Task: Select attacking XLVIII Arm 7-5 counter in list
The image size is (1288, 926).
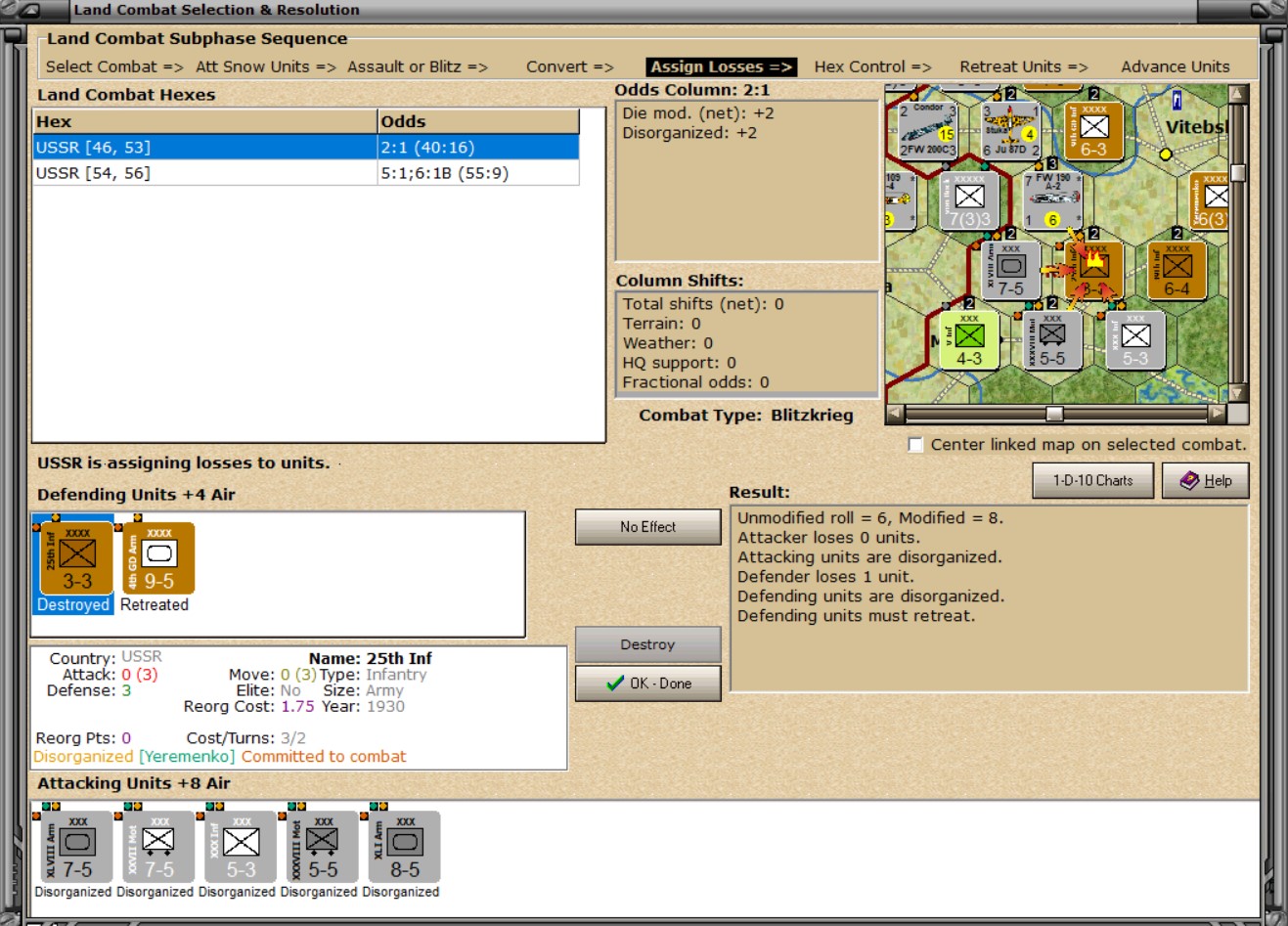Action: [76, 848]
